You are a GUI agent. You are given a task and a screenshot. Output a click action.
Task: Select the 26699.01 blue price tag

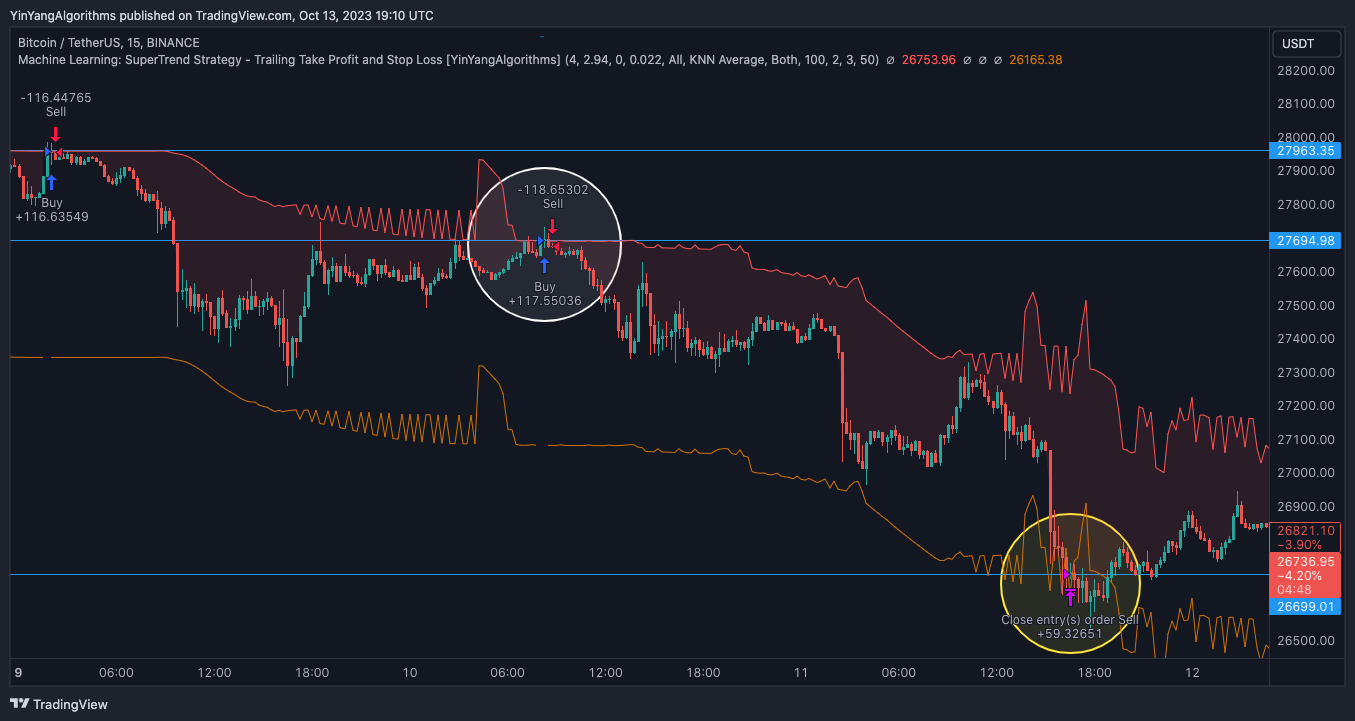(x=1305, y=606)
